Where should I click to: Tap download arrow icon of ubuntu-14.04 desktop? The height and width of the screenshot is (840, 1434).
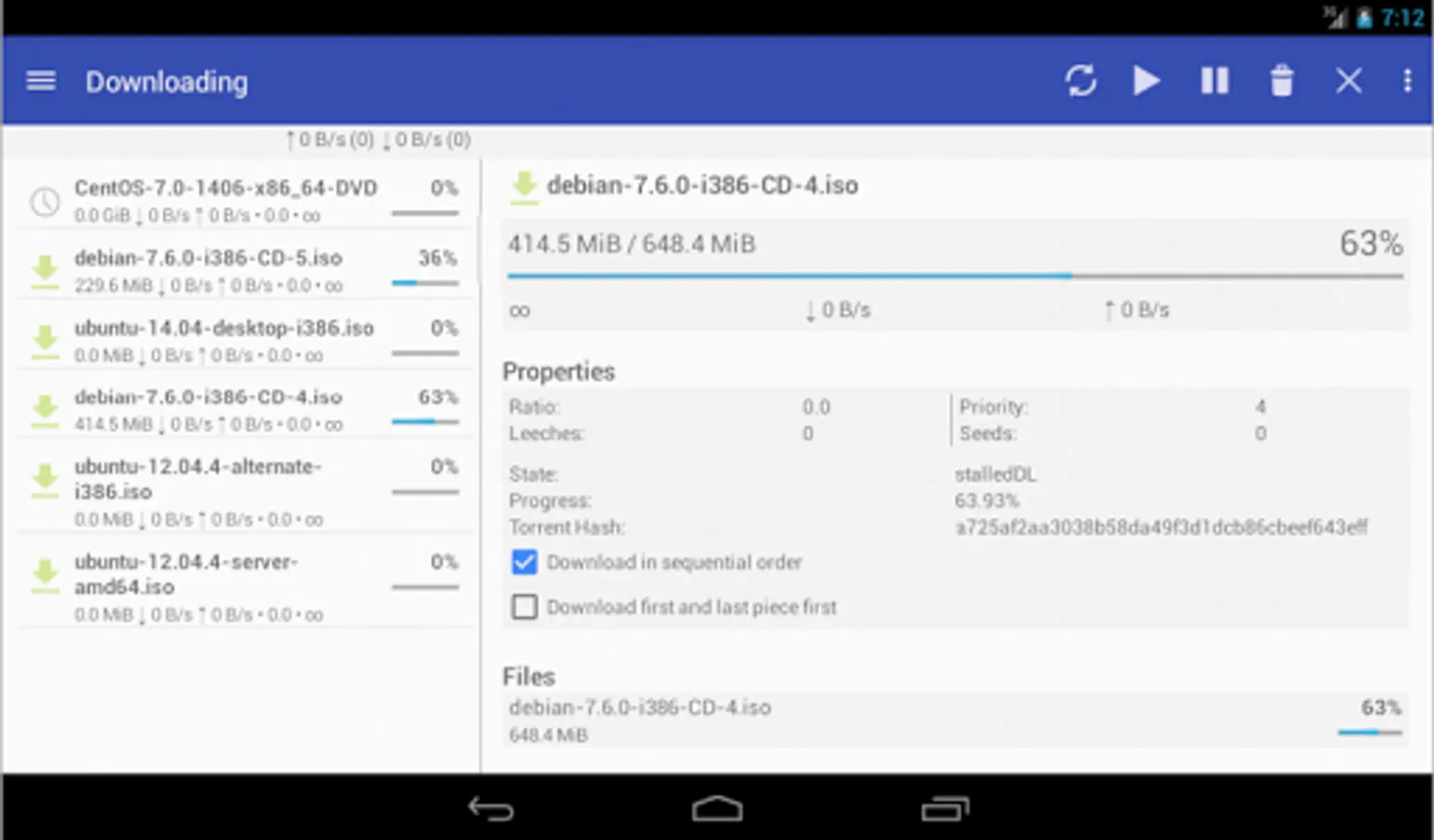coord(45,341)
